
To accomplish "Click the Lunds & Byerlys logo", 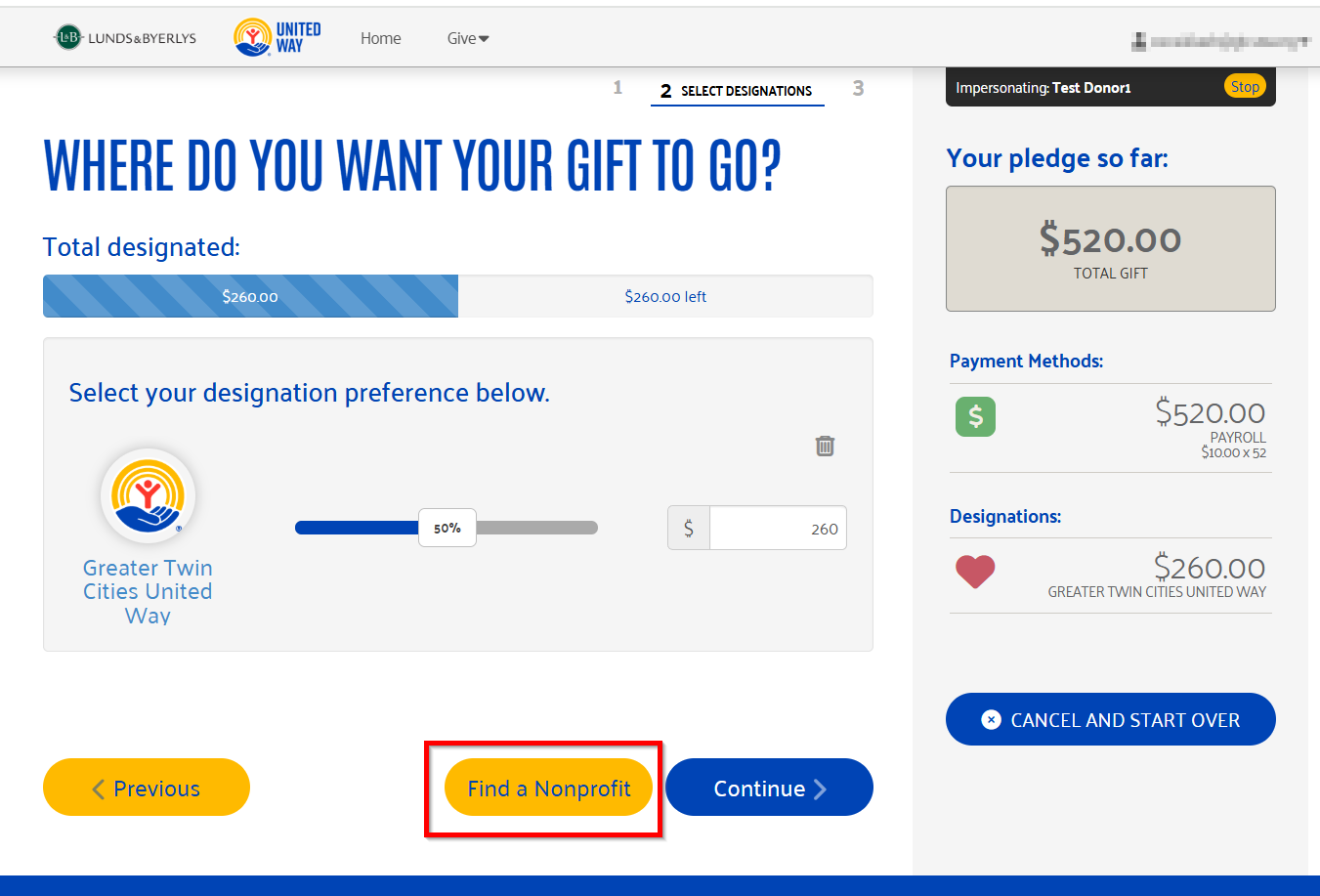I will (x=126, y=38).
